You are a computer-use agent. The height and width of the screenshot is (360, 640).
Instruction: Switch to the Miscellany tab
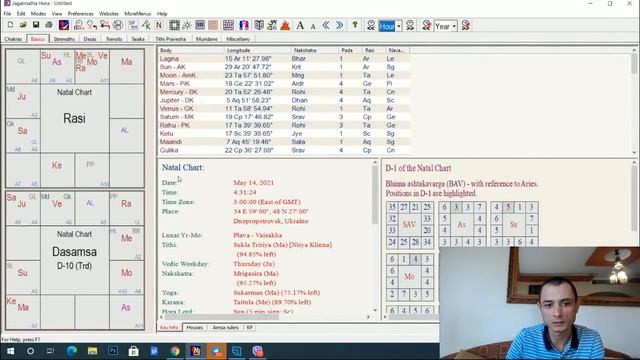(x=238, y=39)
